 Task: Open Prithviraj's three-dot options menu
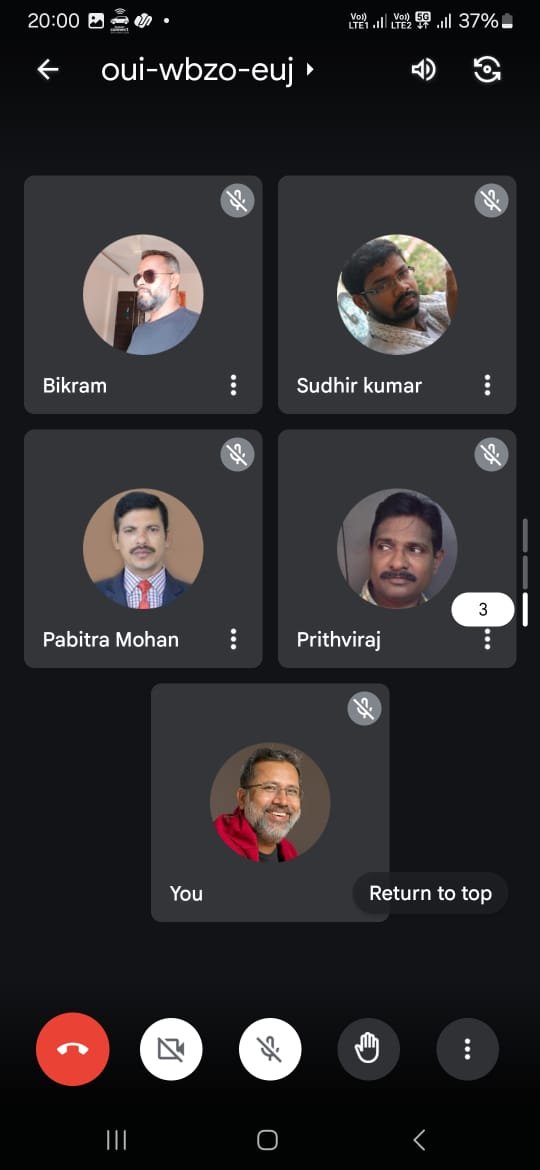point(487,640)
